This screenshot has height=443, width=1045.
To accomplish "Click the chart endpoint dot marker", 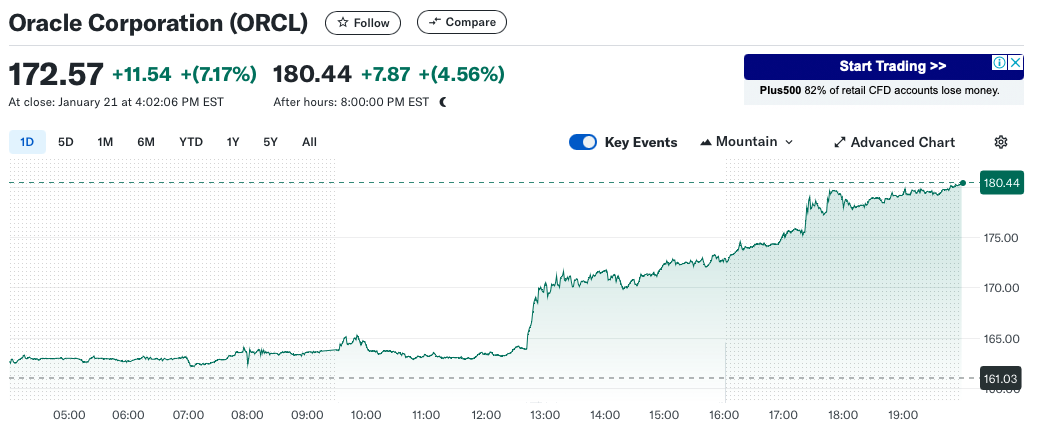I will click(962, 183).
